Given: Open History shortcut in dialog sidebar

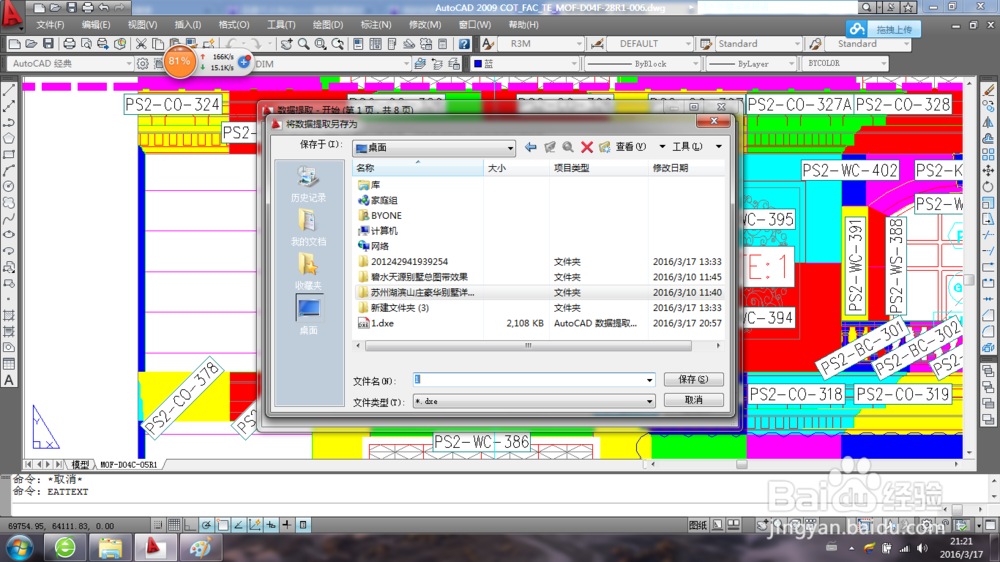Looking at the screenshot, I should pos(308,184).
